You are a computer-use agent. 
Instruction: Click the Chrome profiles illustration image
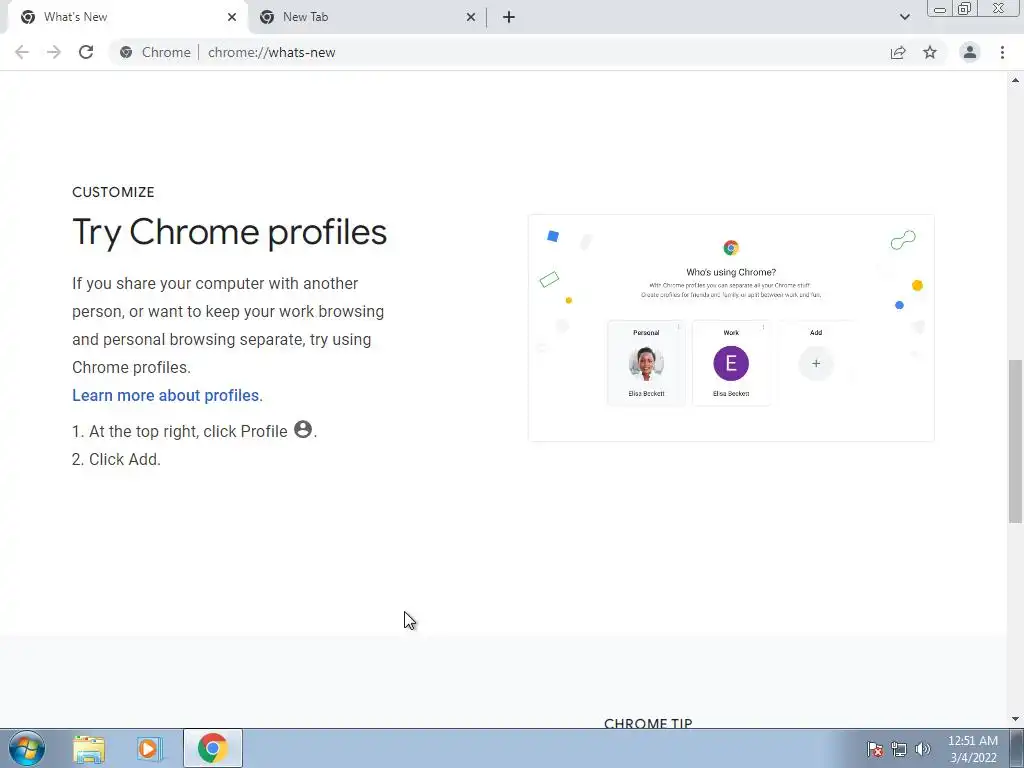pos(731,327)
